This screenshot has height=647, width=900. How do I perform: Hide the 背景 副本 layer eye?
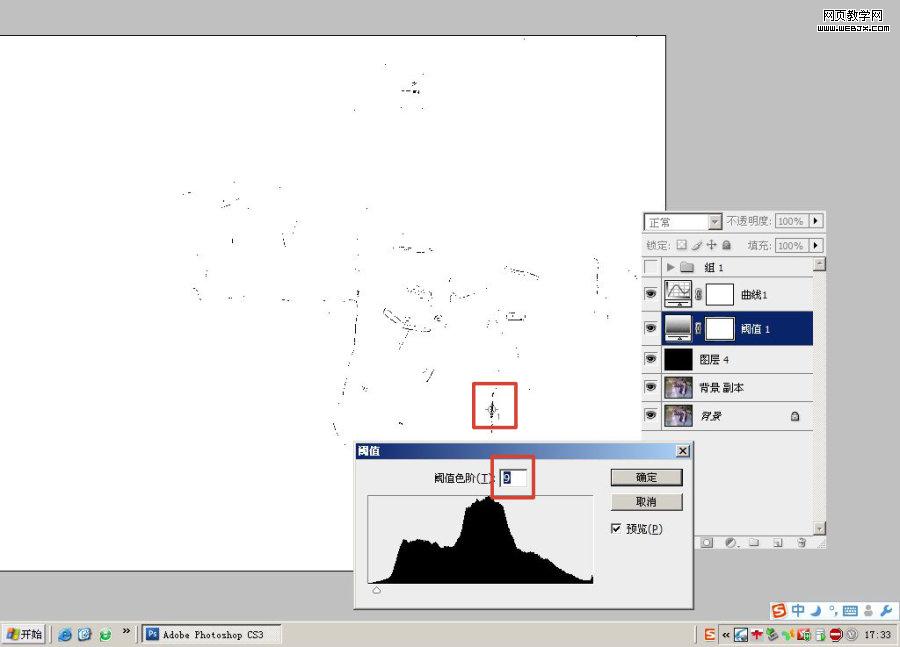(x=650, y=387)
